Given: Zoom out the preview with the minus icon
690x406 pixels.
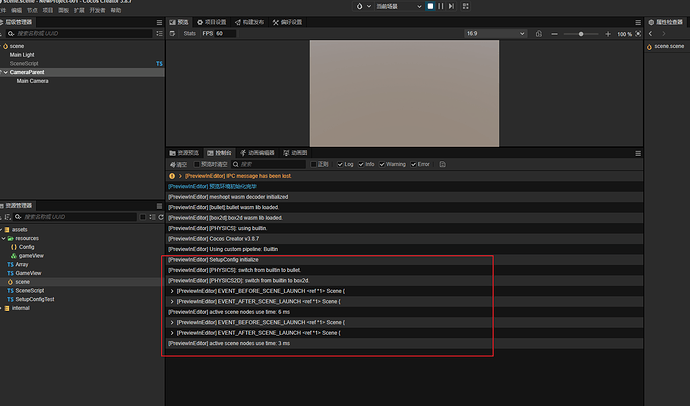Looking at the screenshot, I should [x=554, y=34].
